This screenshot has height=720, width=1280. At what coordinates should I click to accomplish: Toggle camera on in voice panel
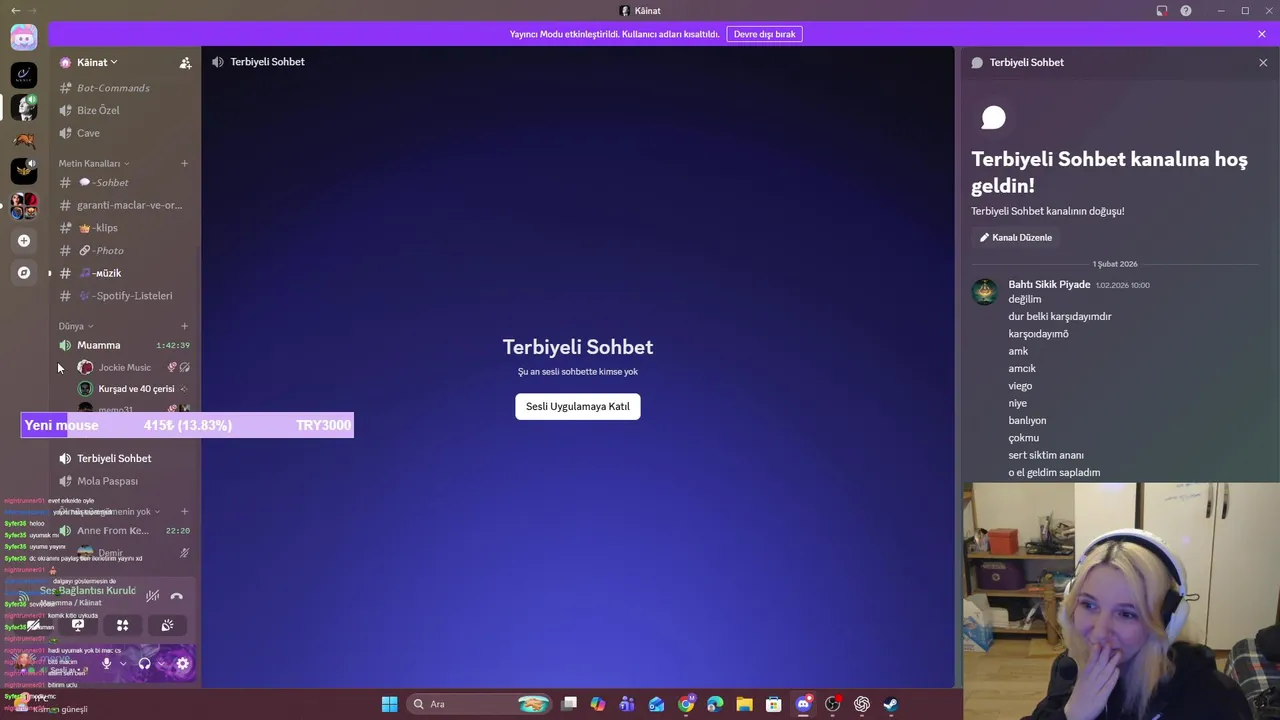(34, 625)
